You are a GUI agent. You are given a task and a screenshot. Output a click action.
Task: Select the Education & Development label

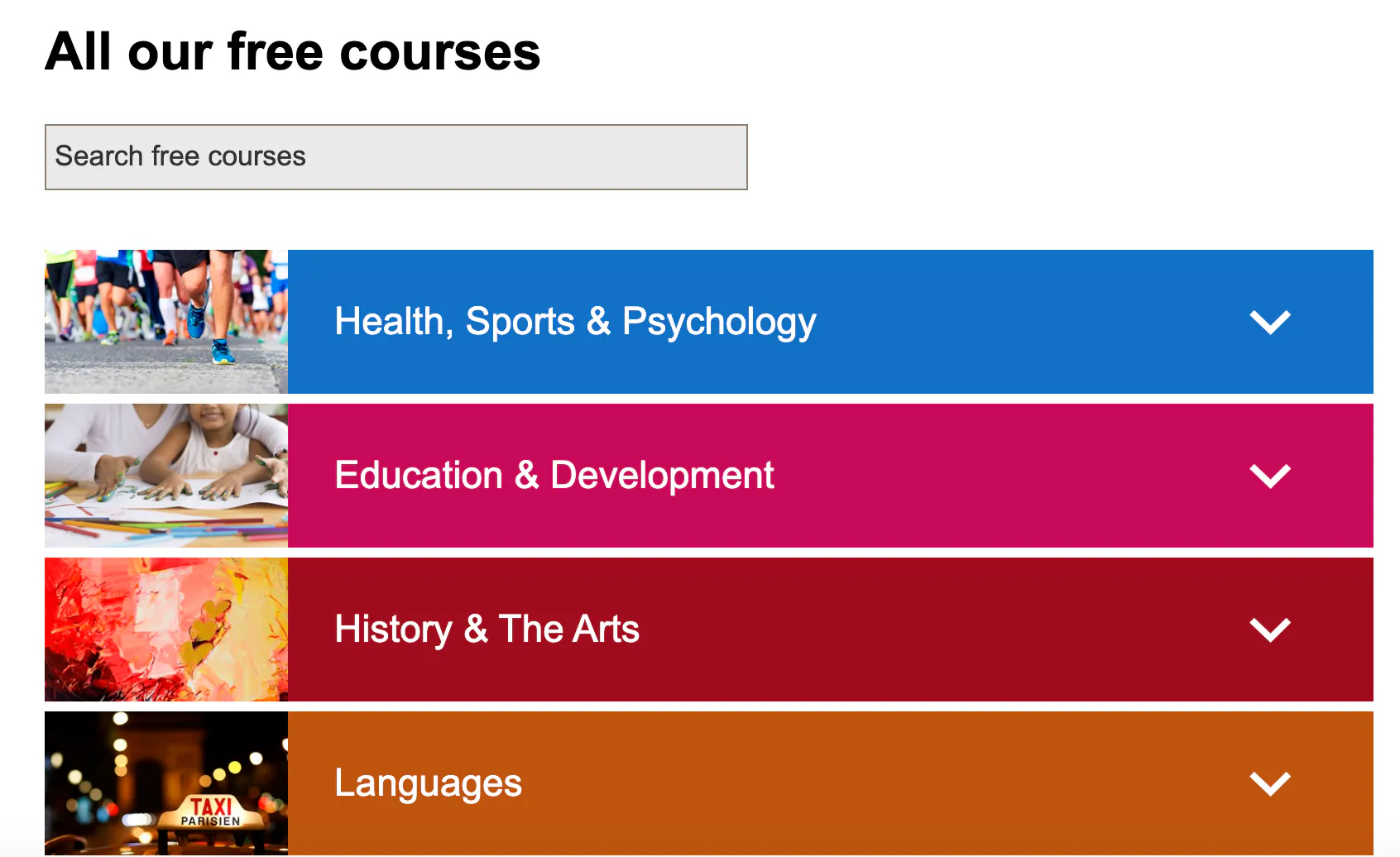(554, 476)
